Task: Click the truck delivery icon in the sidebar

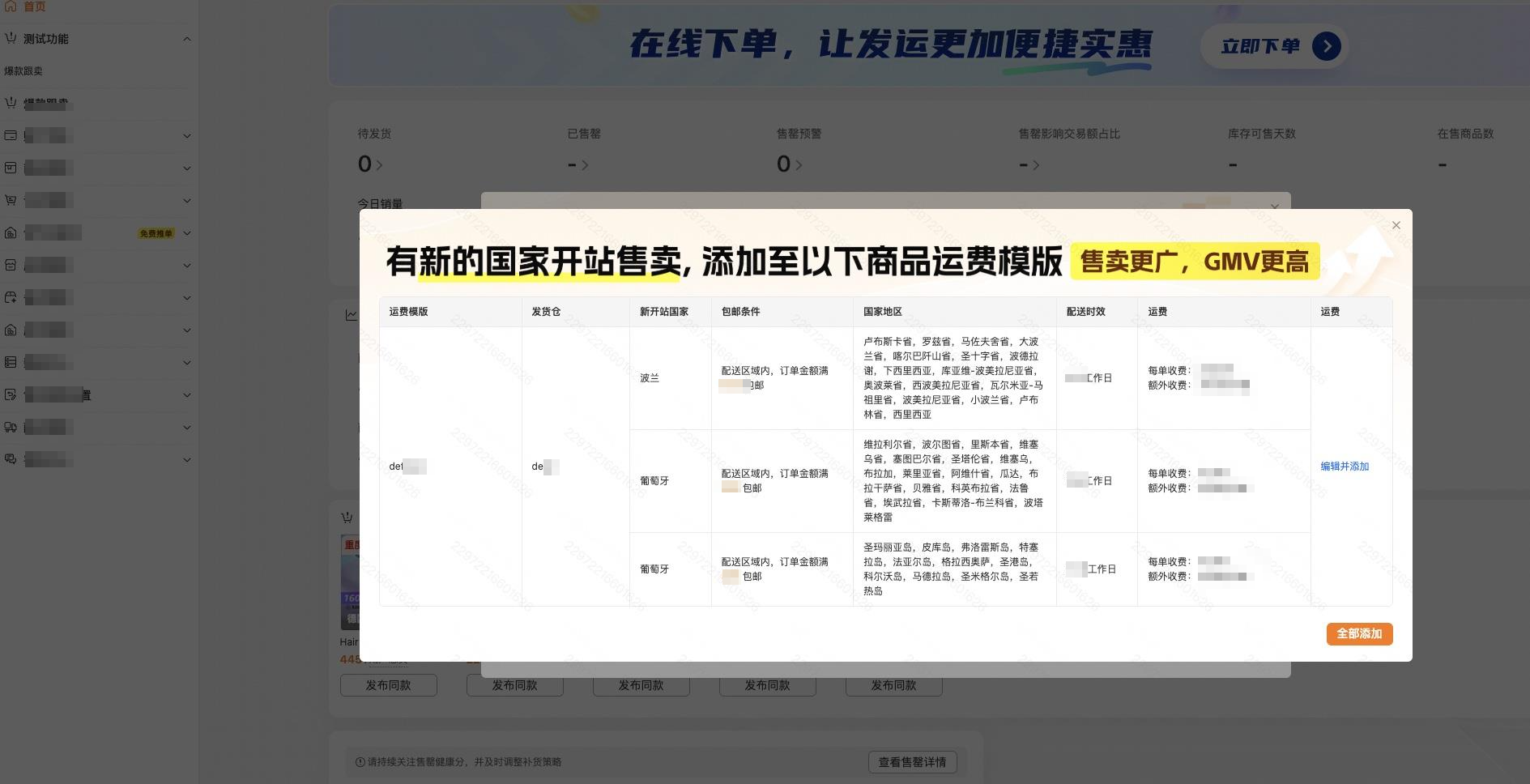Action: [11, 427]
